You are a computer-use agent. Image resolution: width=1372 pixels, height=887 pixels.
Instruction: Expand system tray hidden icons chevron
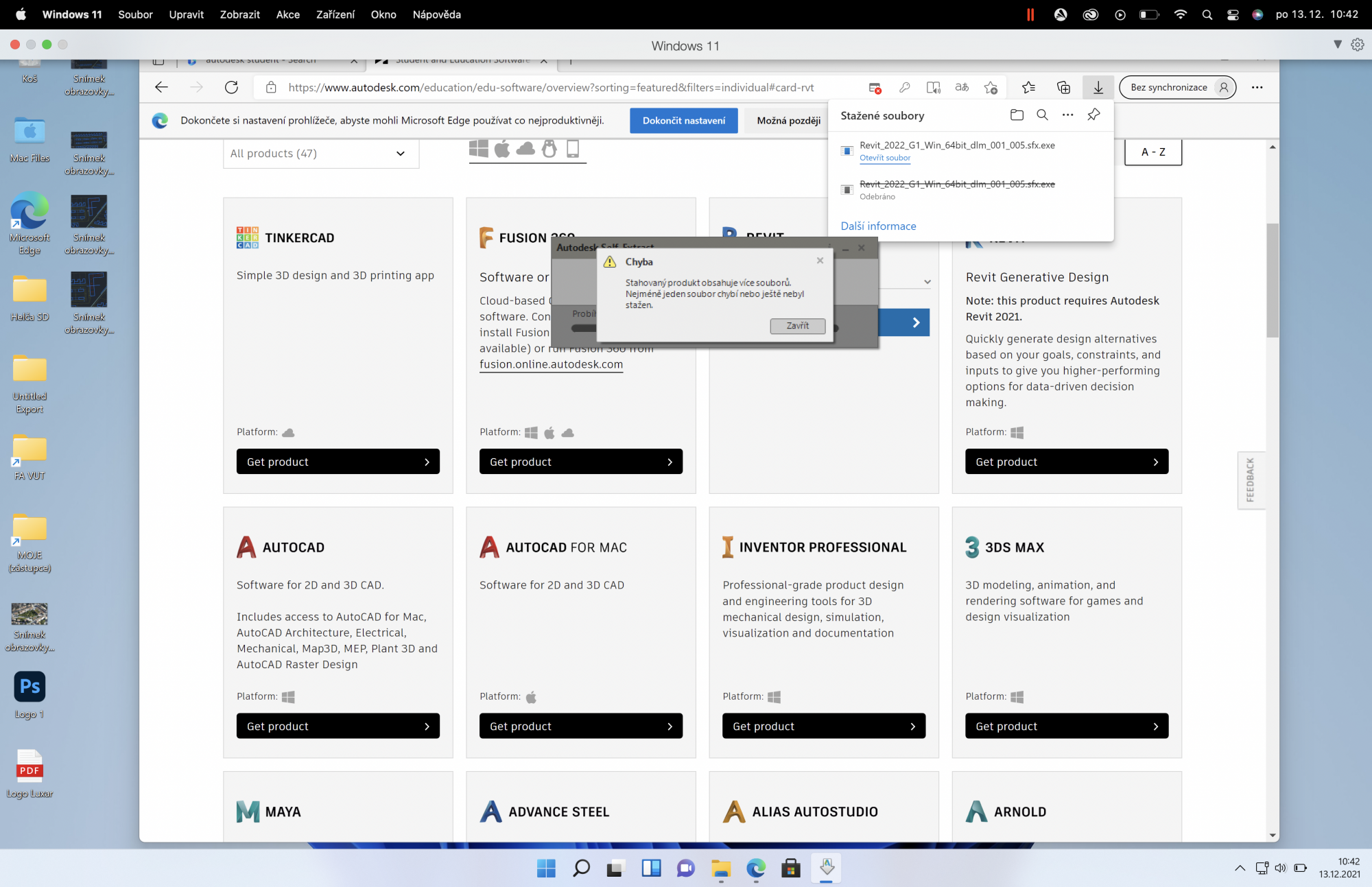(x=1240, y=868)
